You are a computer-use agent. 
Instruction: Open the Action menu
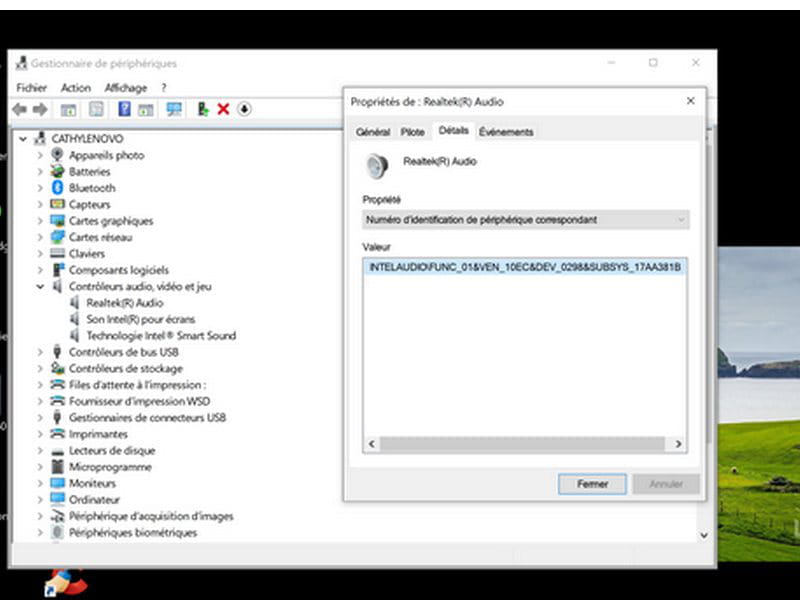pyautogui.click(x=76, y=88)
